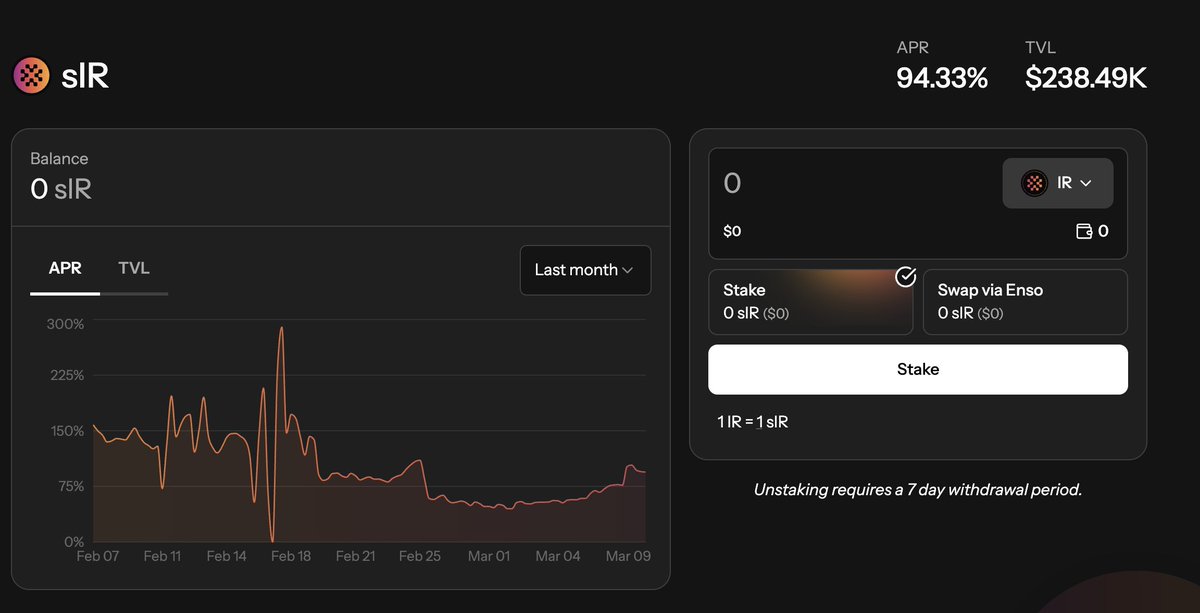Click the $0 value under amount
1200x613 pixels.
(732, 231)
